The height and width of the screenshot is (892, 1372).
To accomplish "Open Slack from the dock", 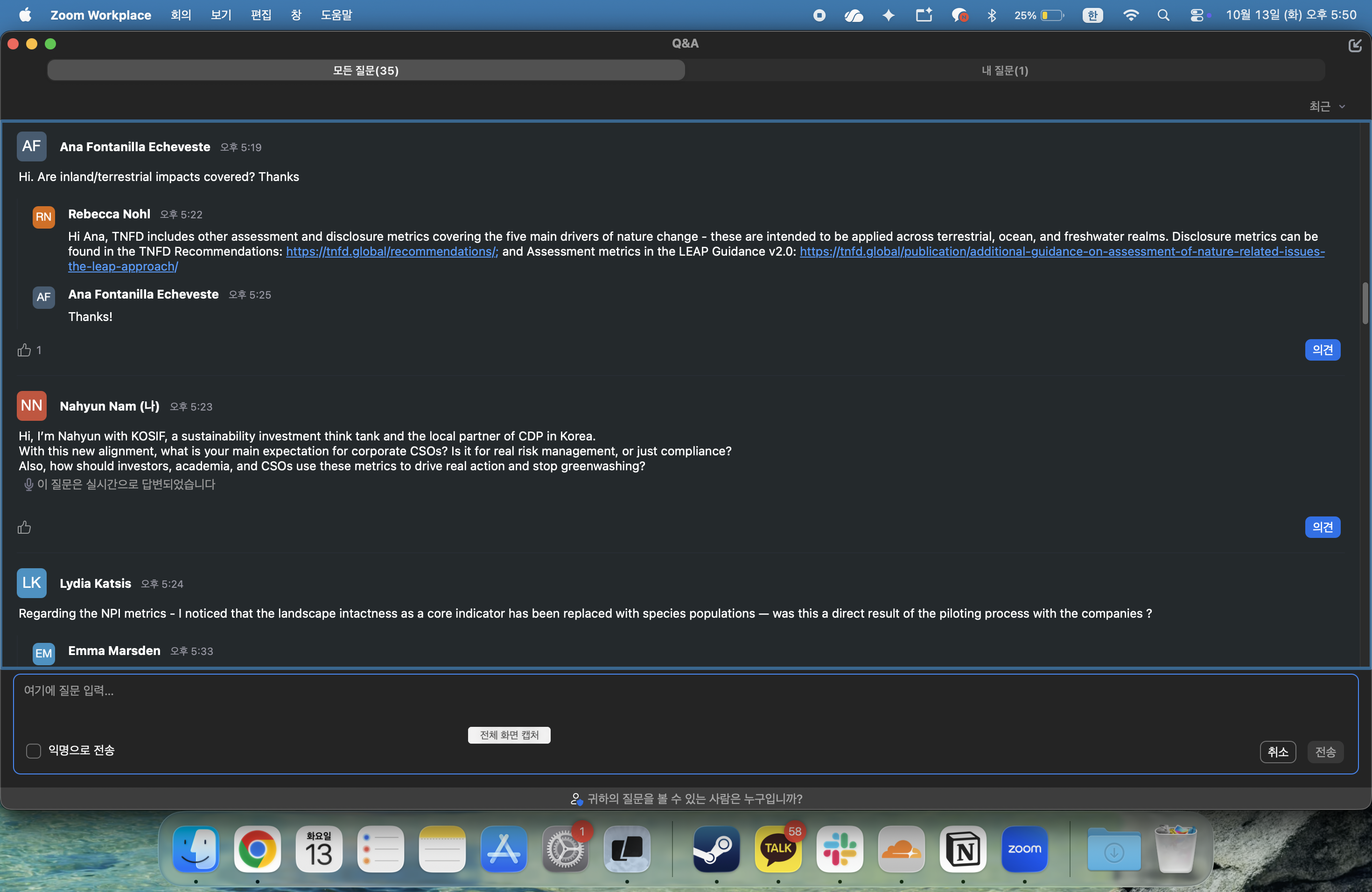I will (840, 849).
